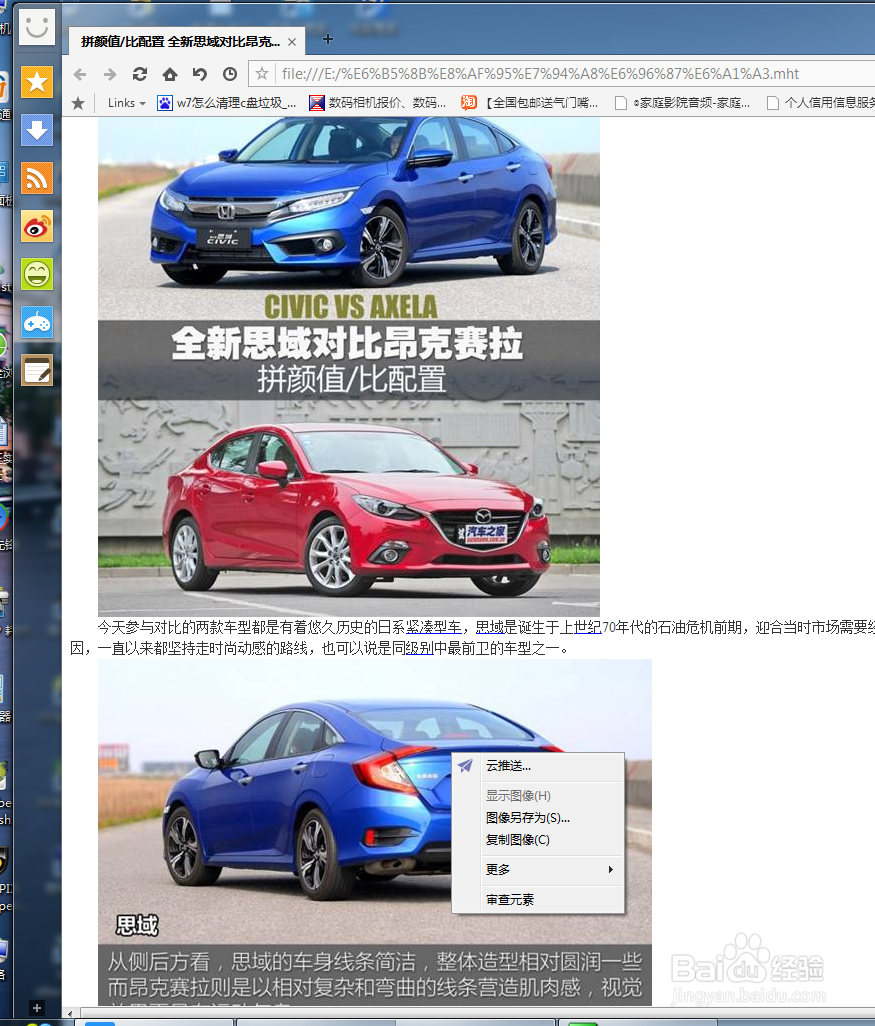The image size is (875, 1026).
Task: Go forward with the forward arrow
Action: (x=110, y=74)
